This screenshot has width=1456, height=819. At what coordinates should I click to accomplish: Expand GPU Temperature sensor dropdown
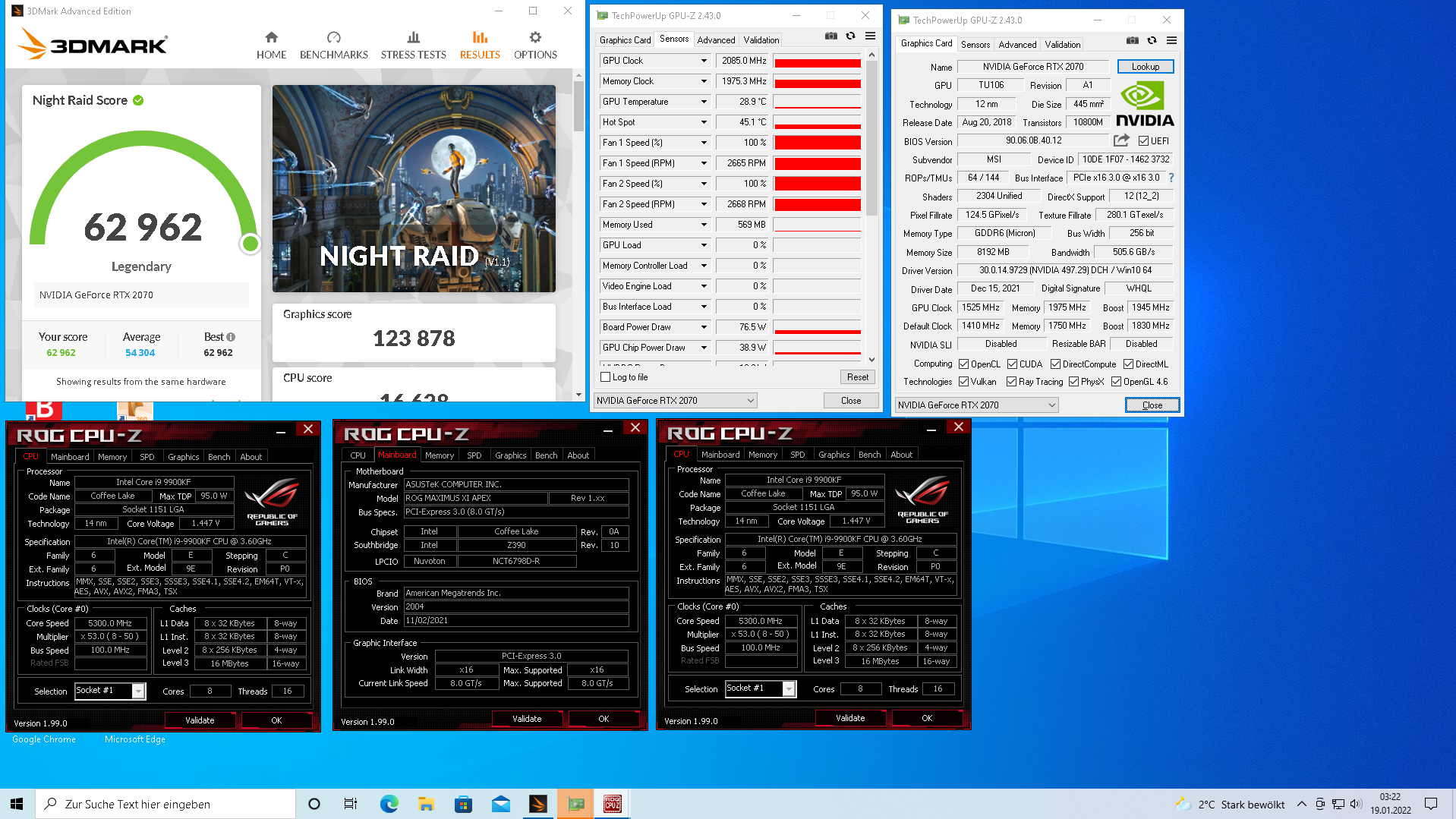click(704, 102)
